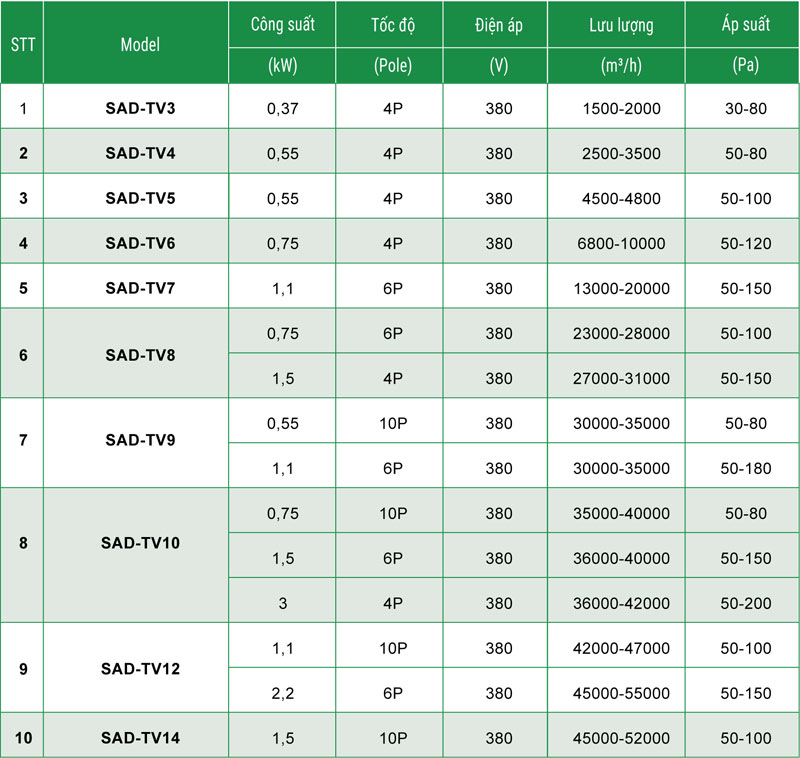Image resolution: width=800 pixels, height=758 pixels.
Task: Select the SAD-TV8 model cell
Action: [139, 355]
